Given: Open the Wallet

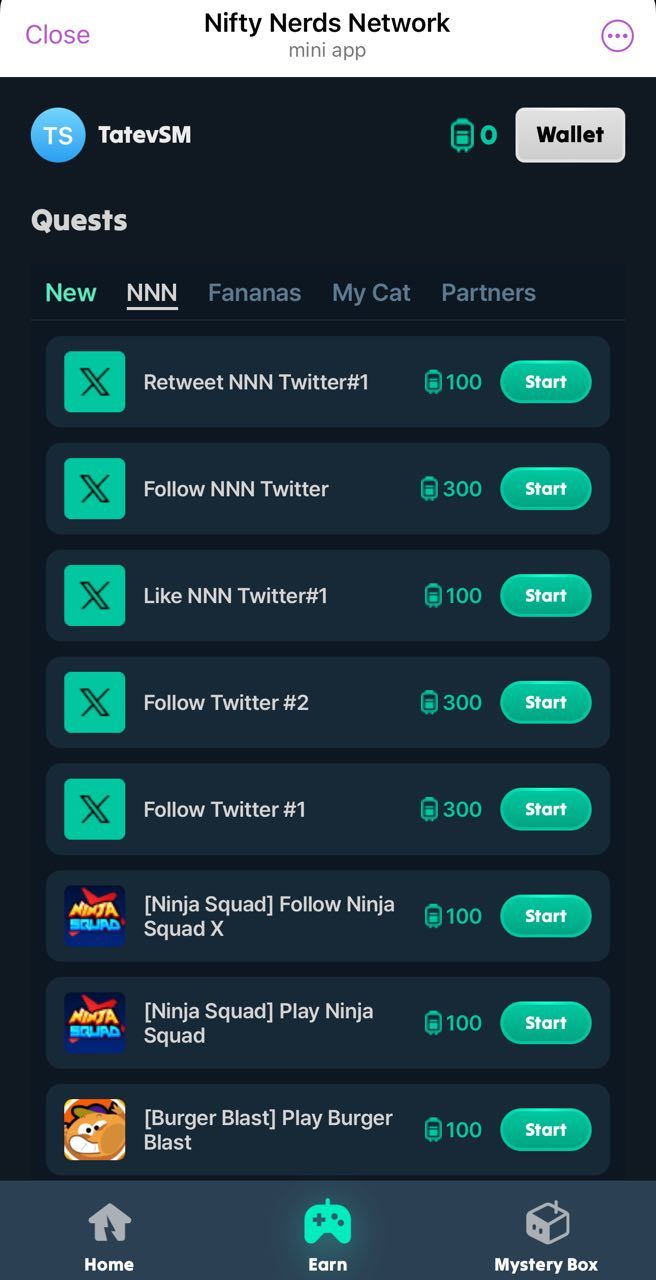Looking at the screenshot, I should click(570, 135).
